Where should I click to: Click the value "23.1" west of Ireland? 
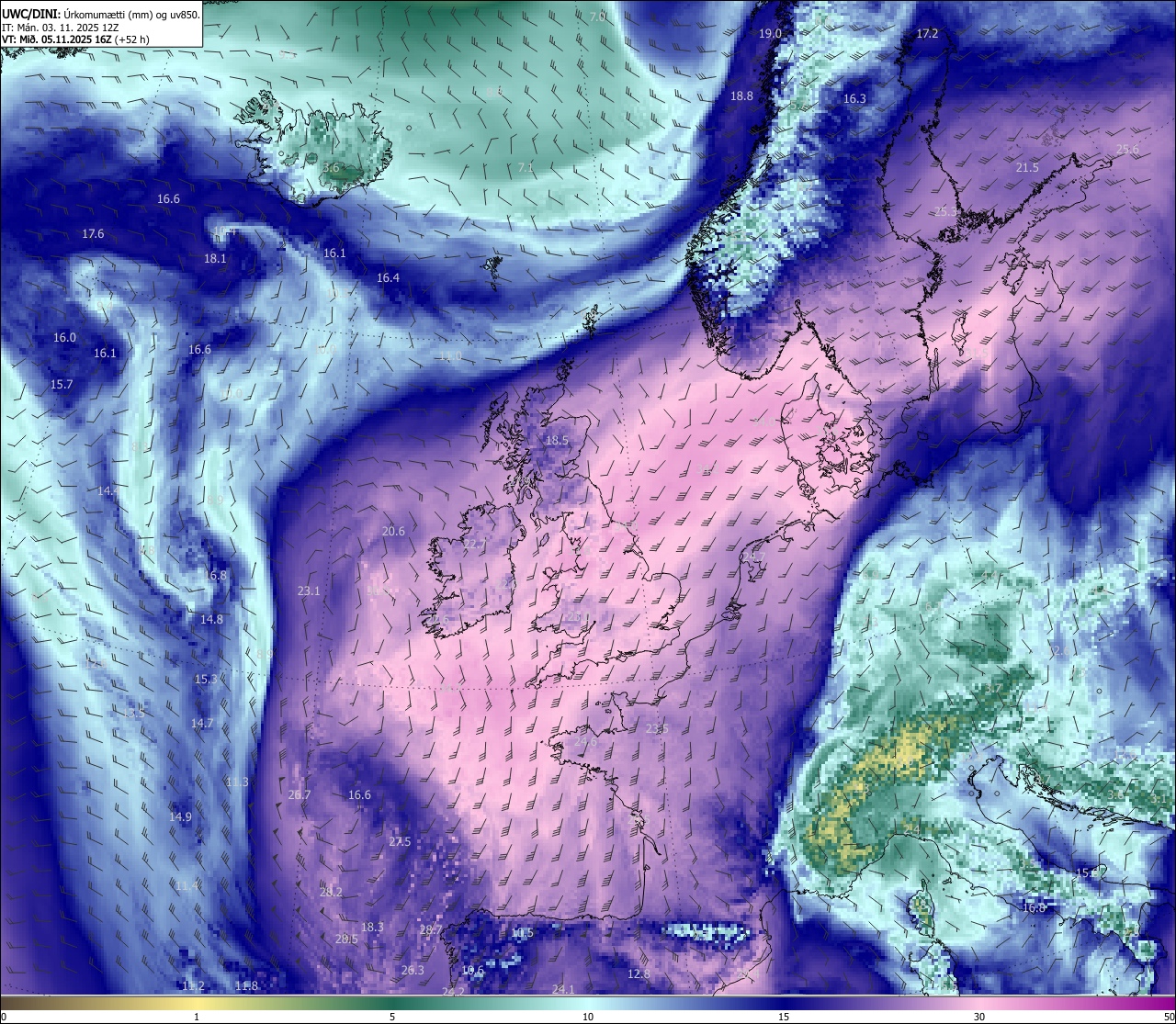[x=309, y=591]
